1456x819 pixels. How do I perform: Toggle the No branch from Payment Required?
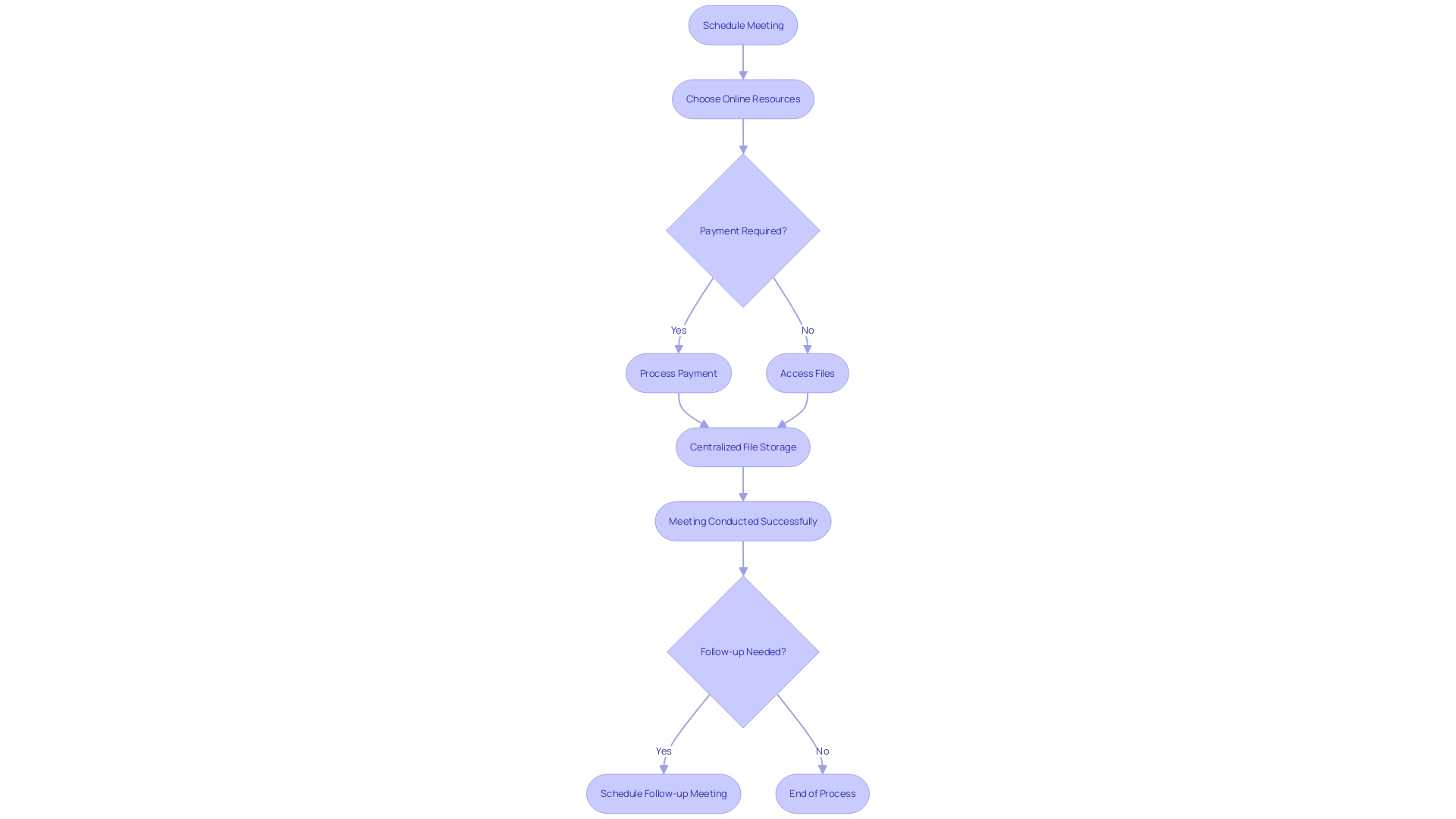click(x=807, y=329)
